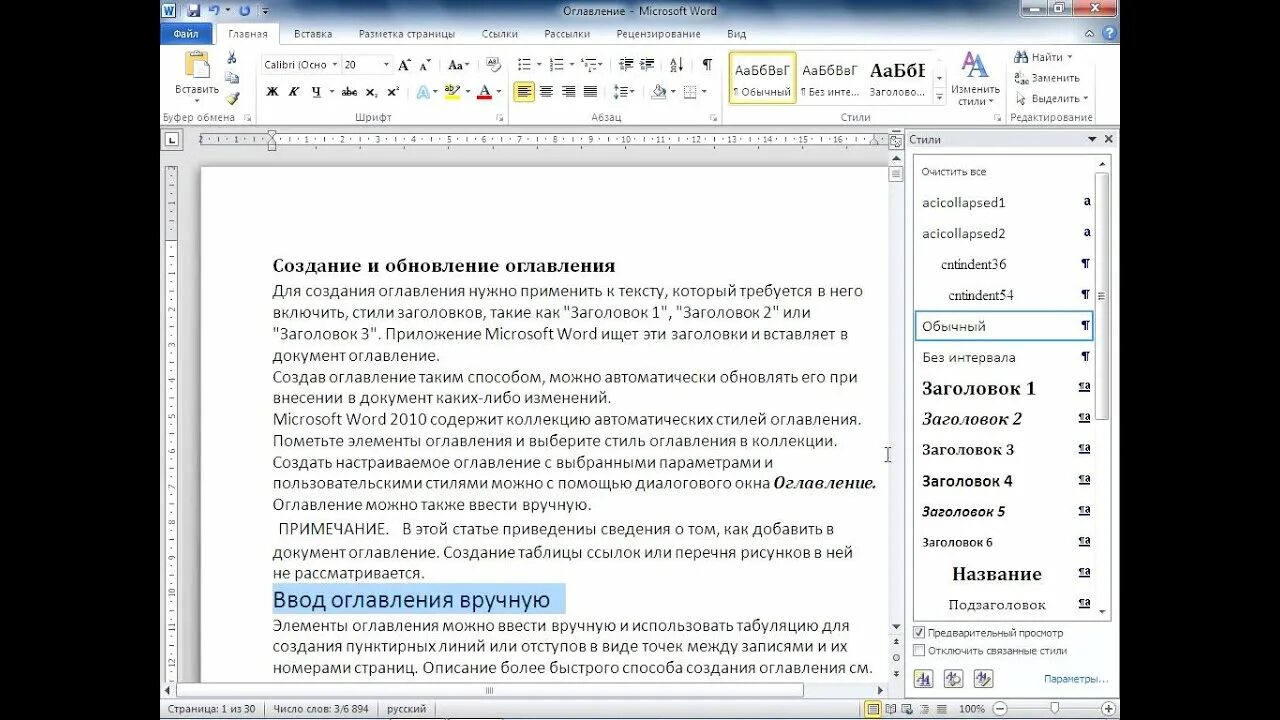Open borders dropdown arrow

(x=702, y=92)
